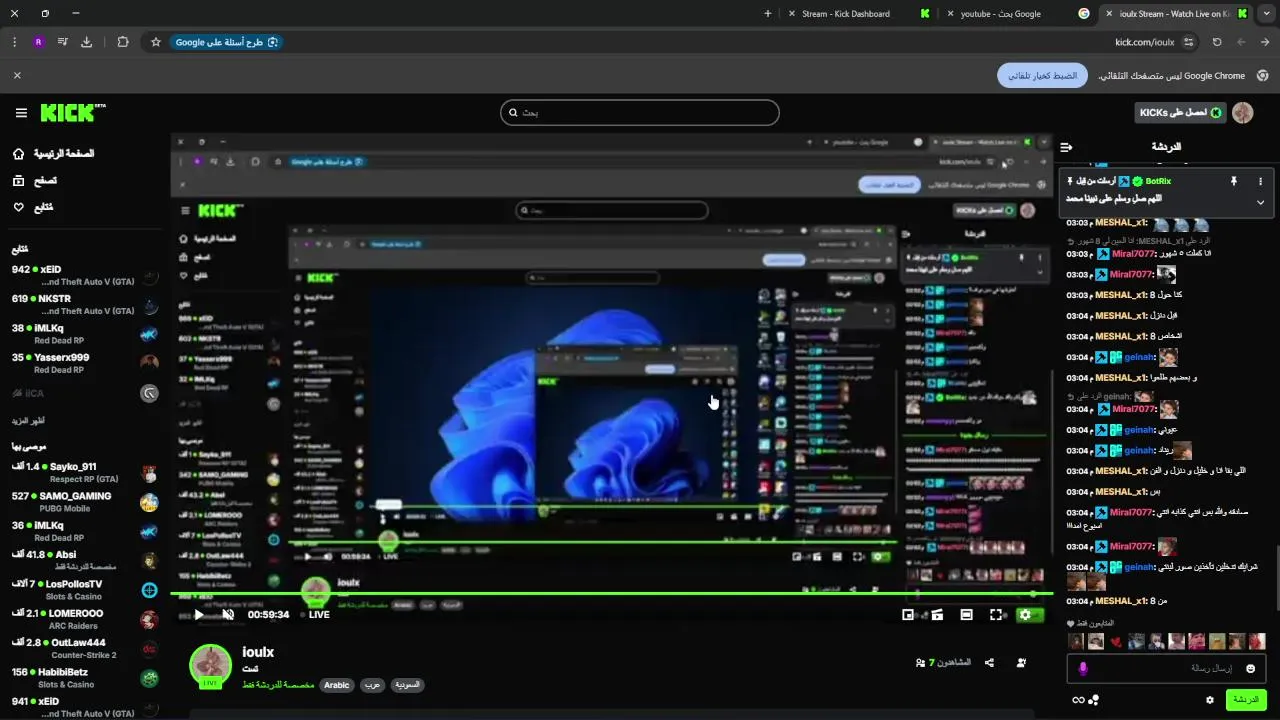Screen dimensions: 1280x720
Task: Click Arabic language tag
Action: (337, 685)
